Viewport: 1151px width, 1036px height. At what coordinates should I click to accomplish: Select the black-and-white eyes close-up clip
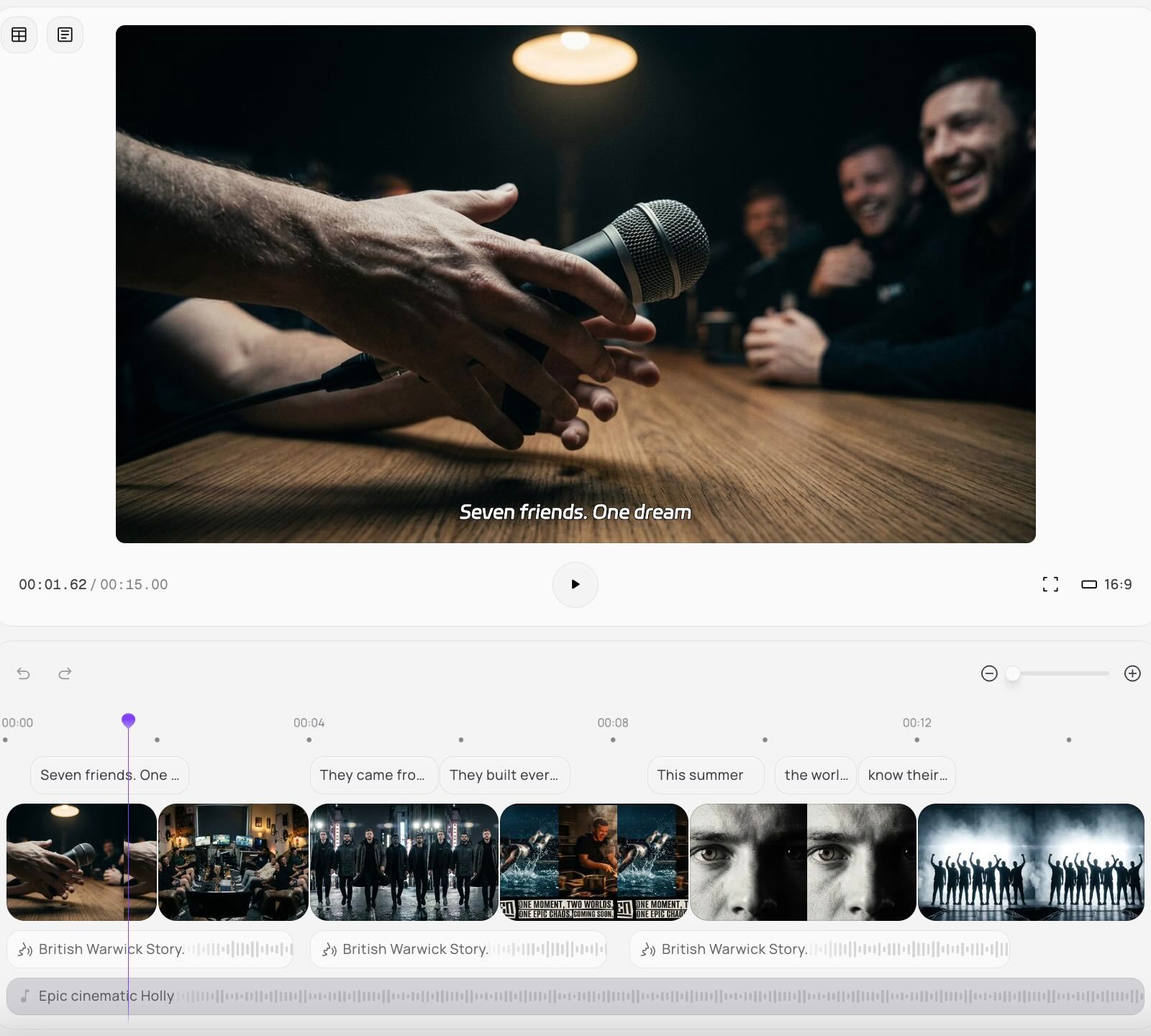[x=802, y=862]
